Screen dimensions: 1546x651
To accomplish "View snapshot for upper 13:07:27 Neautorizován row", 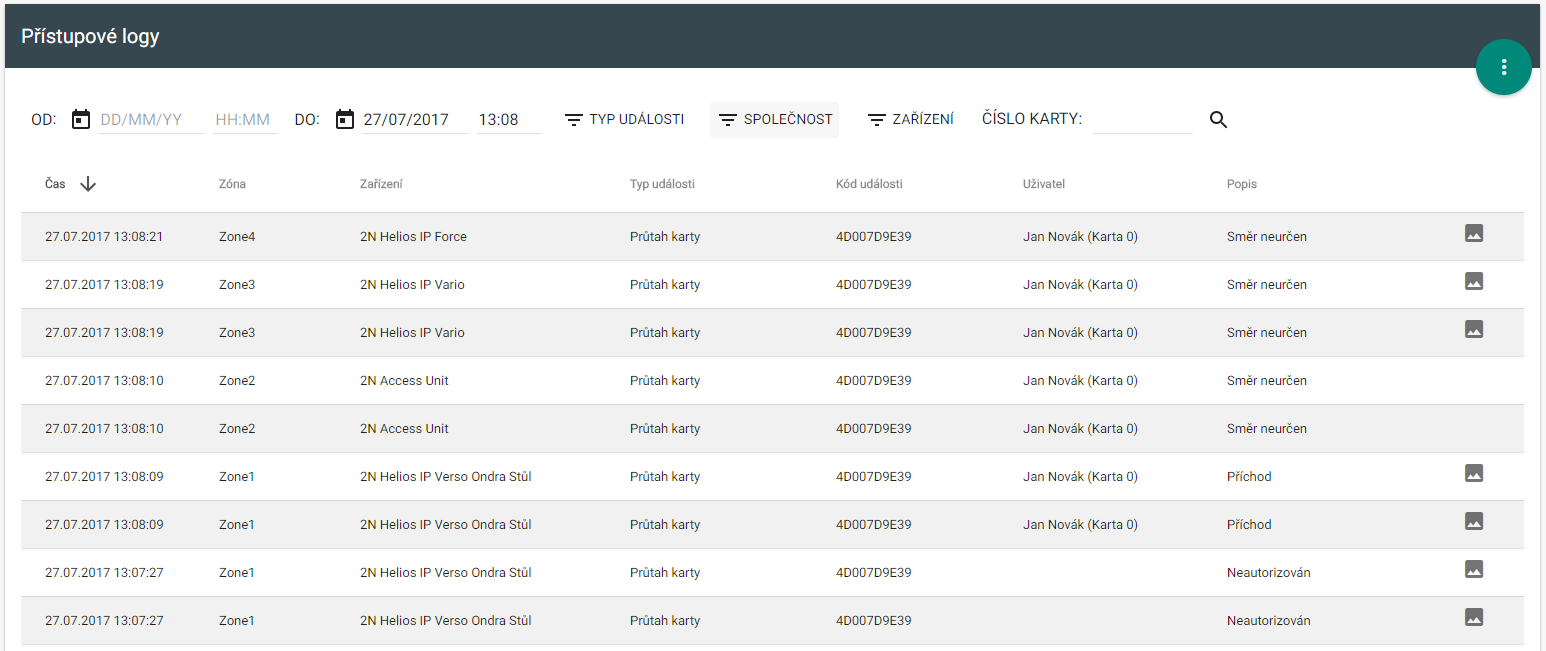I will click(1473, 569).
